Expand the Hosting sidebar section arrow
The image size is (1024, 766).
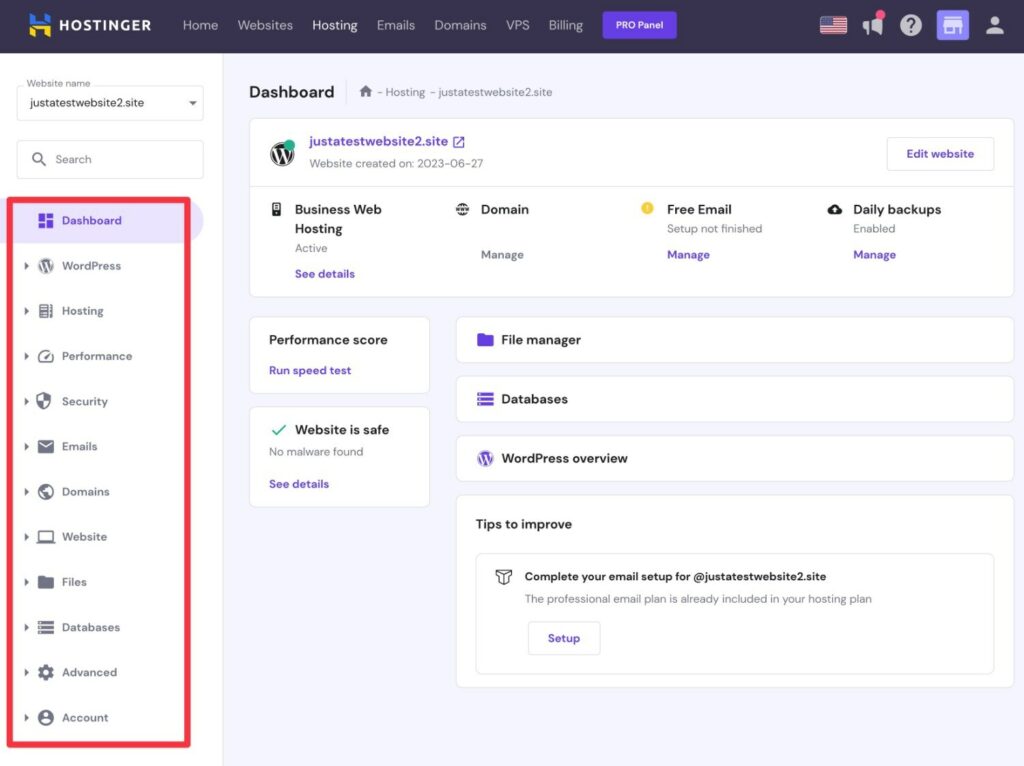(26, 311)
